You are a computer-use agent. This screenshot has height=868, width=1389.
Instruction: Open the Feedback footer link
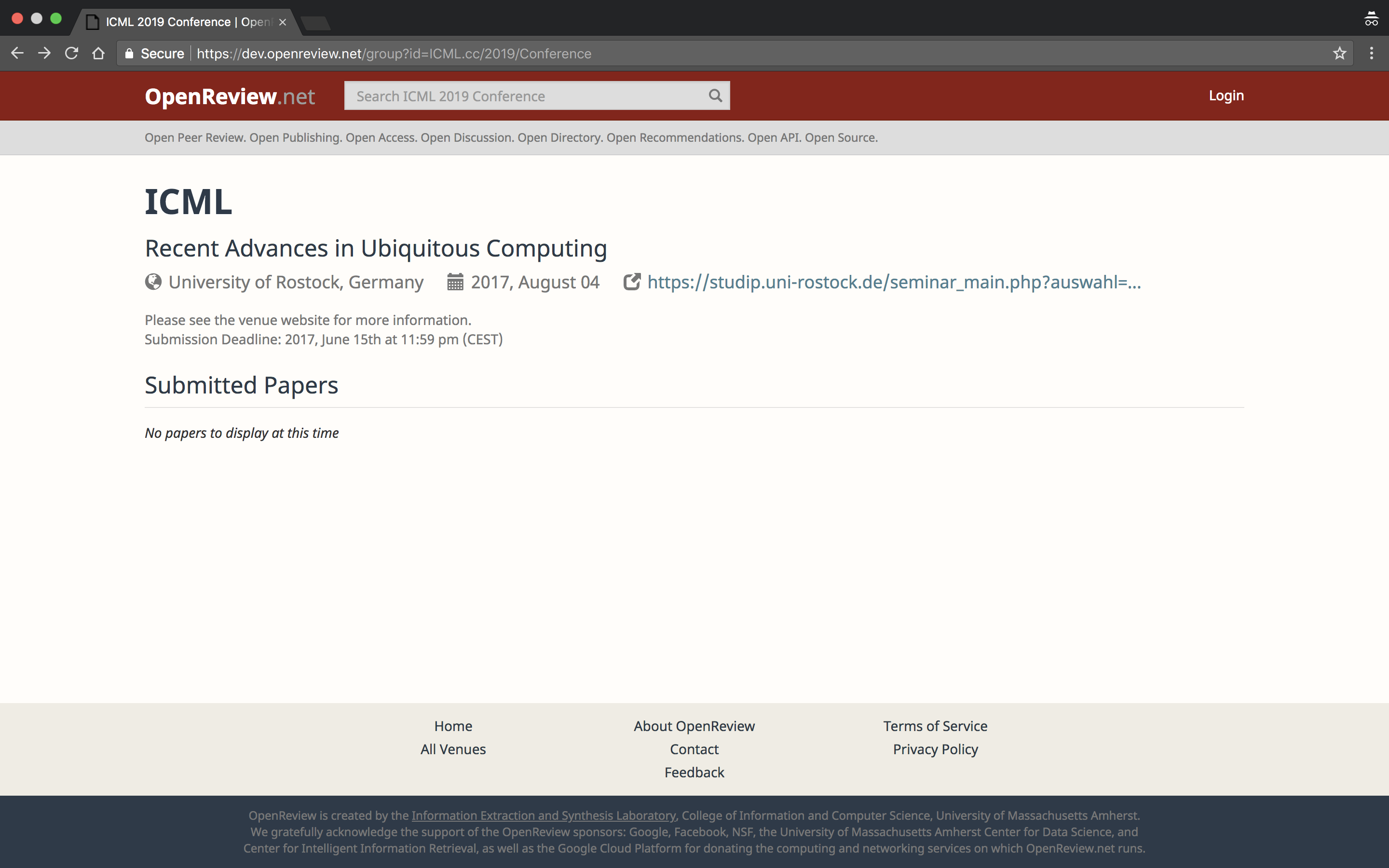pyautogui.click(x=694, y=772)
